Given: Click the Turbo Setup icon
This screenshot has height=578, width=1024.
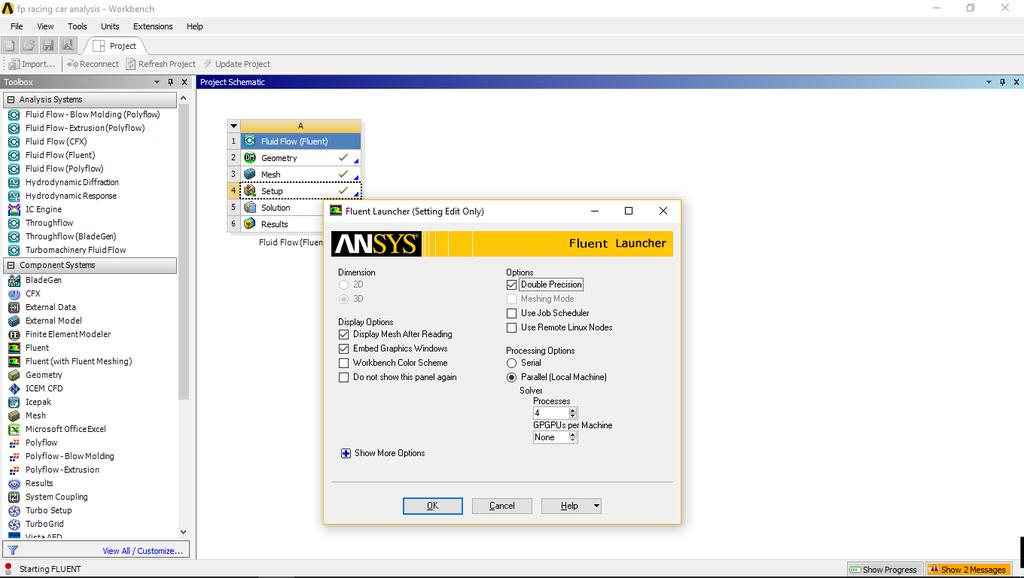Looking at the screenshot, I should [x=14, y=511].
